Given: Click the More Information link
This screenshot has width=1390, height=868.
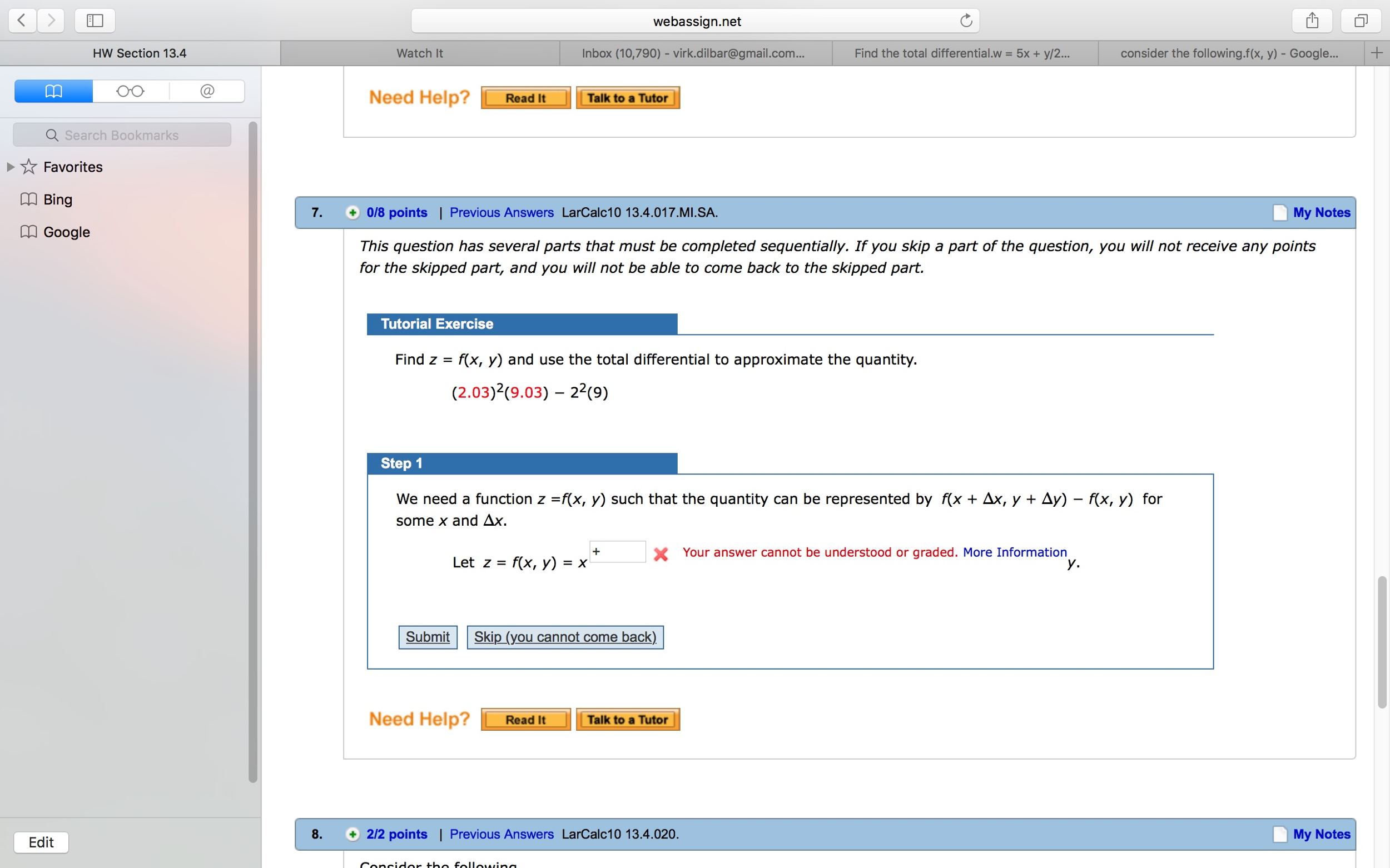Looking at the screenshot, I should 1014,552.
